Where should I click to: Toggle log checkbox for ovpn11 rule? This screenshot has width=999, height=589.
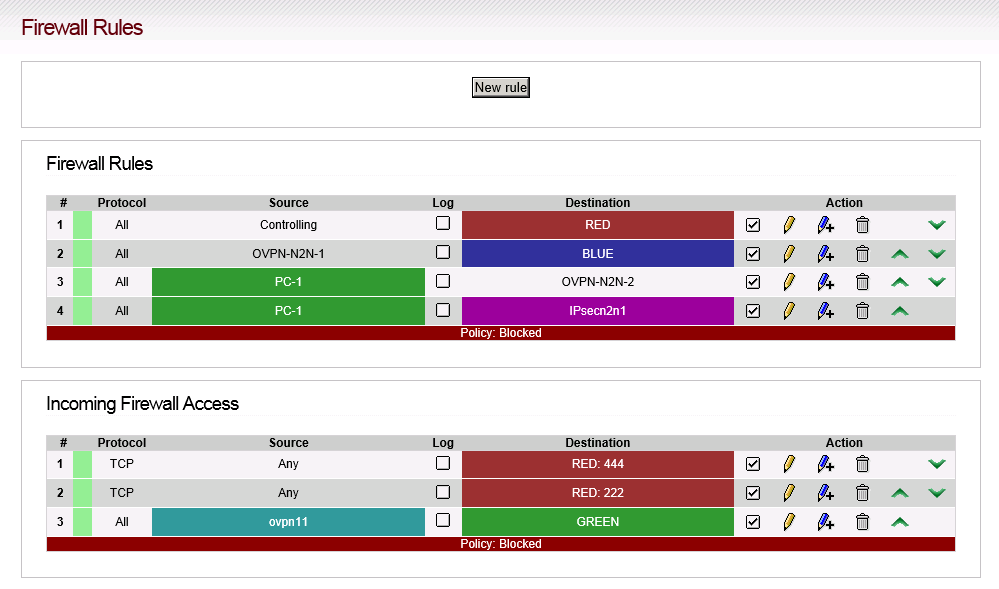point(443,520)
